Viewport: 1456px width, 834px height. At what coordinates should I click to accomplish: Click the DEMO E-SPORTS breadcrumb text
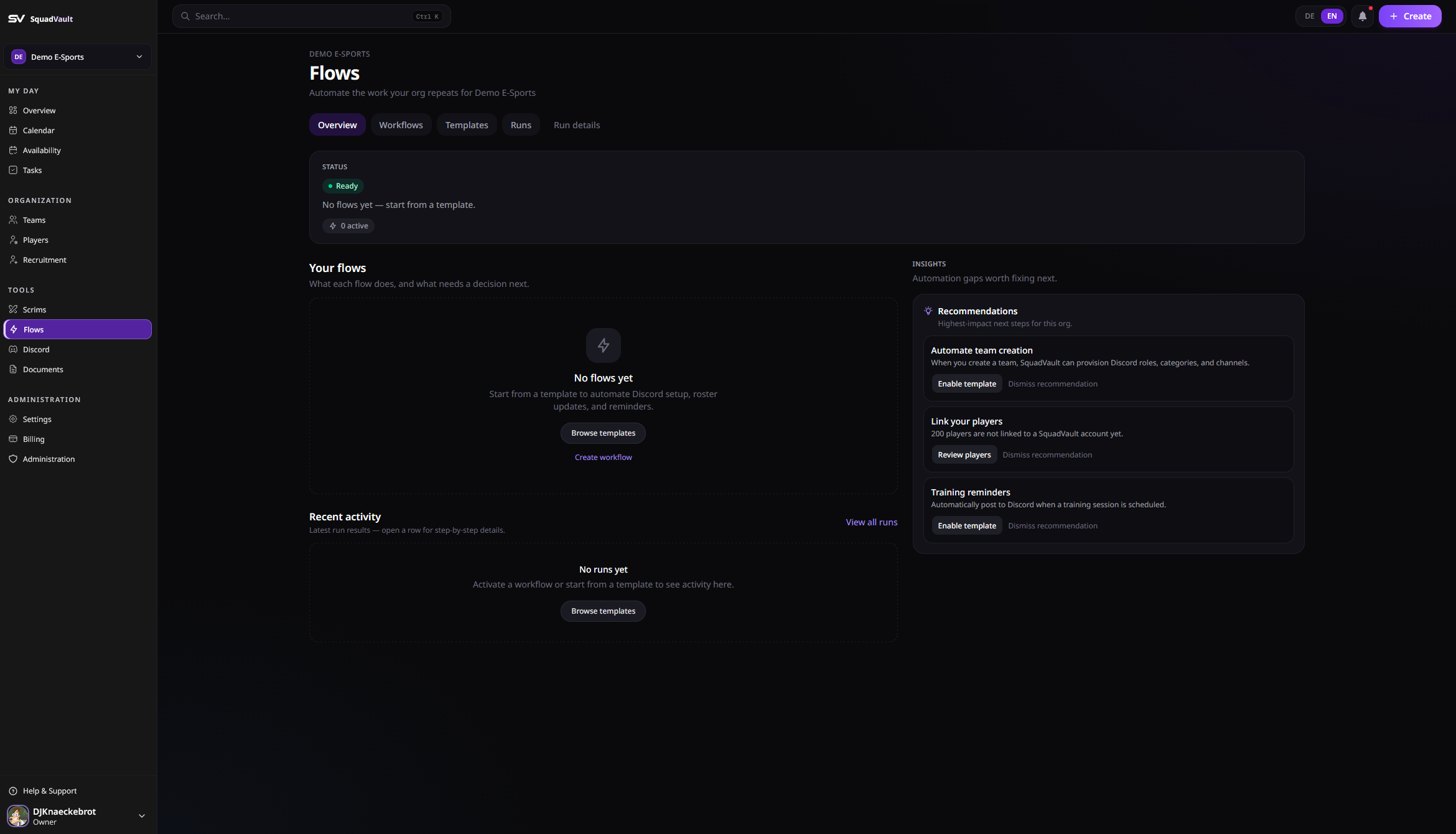pos(340,54)
